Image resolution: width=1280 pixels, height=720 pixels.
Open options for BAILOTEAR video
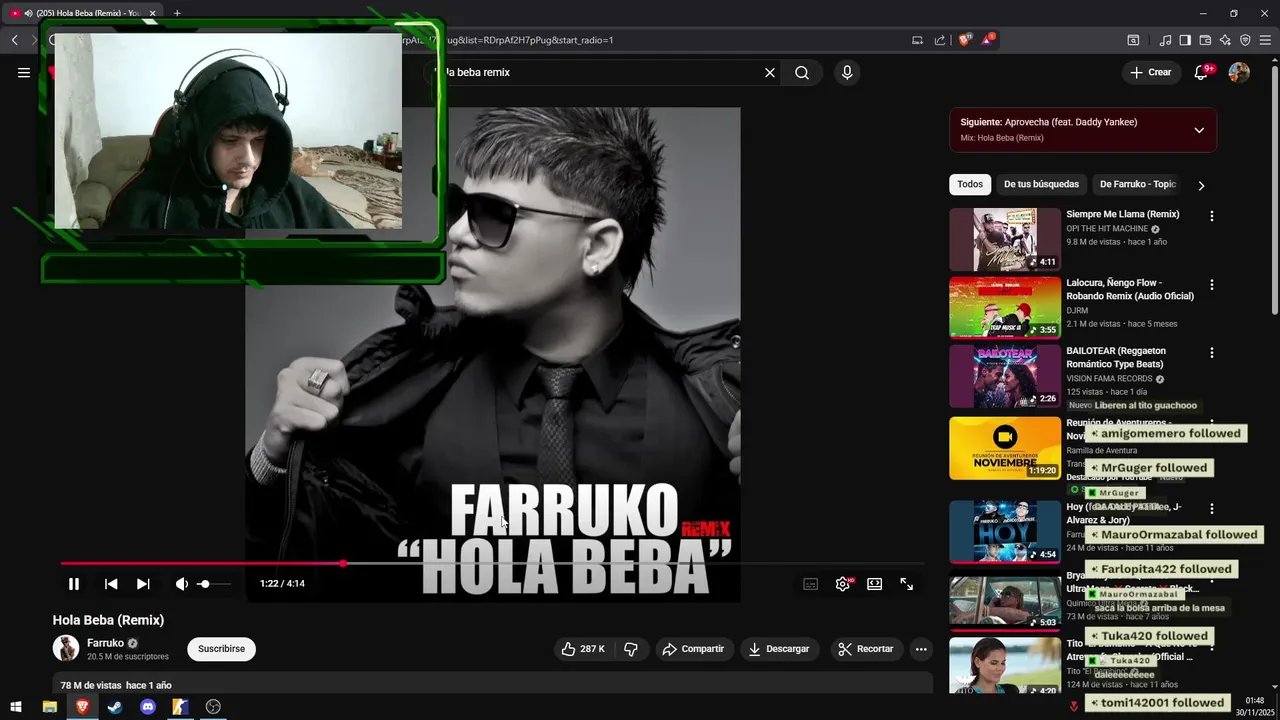[1212, 353]
